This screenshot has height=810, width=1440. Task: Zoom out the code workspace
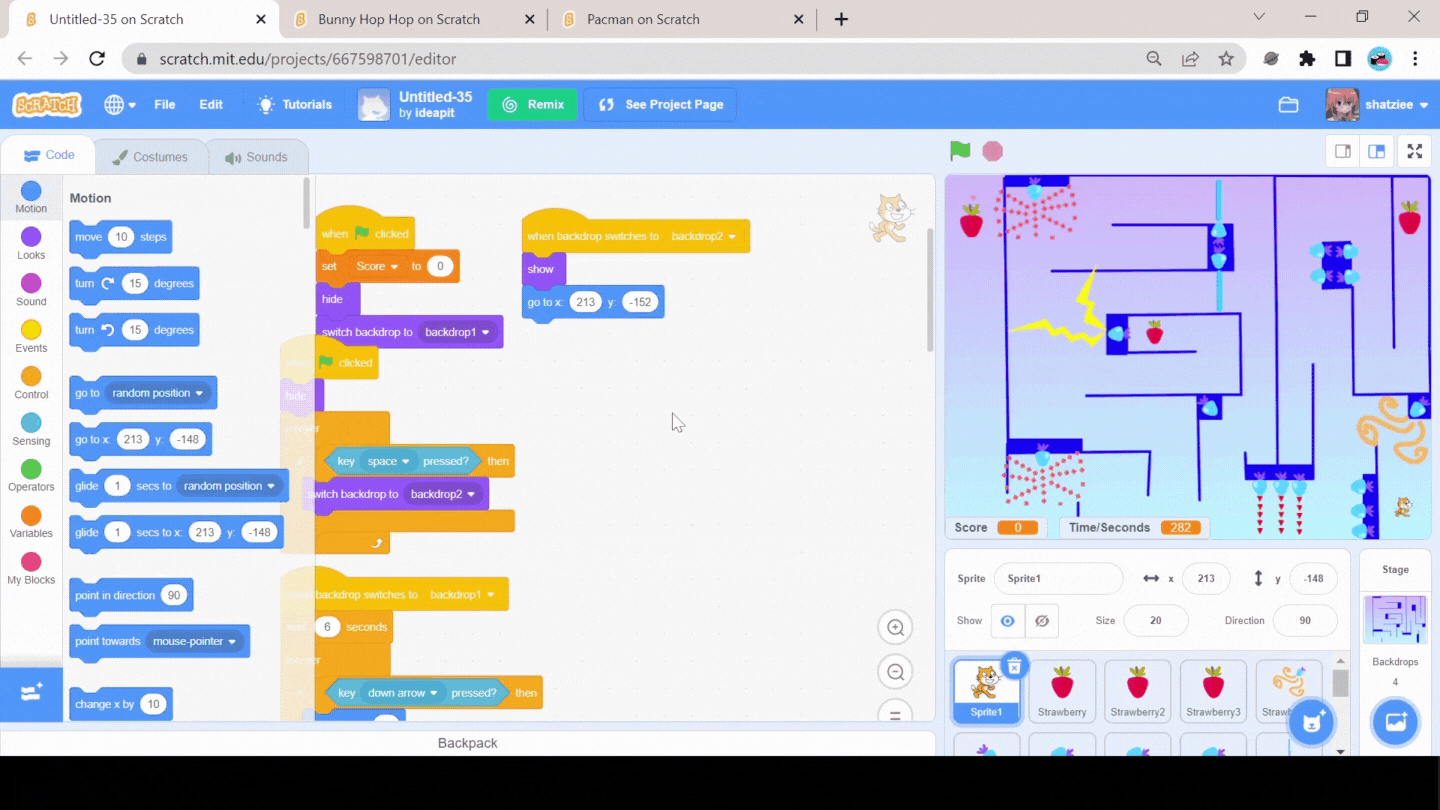(895, 672)
